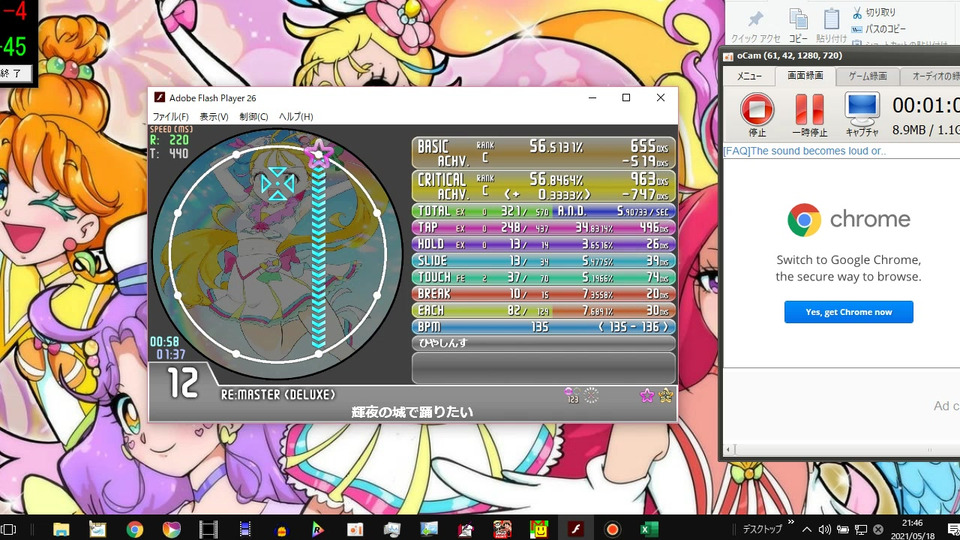Click the horizontal scrollbar in oCam ad panel
Image resolution: width=960 pixels, height=540 pixels.
[x=842, y=450]
